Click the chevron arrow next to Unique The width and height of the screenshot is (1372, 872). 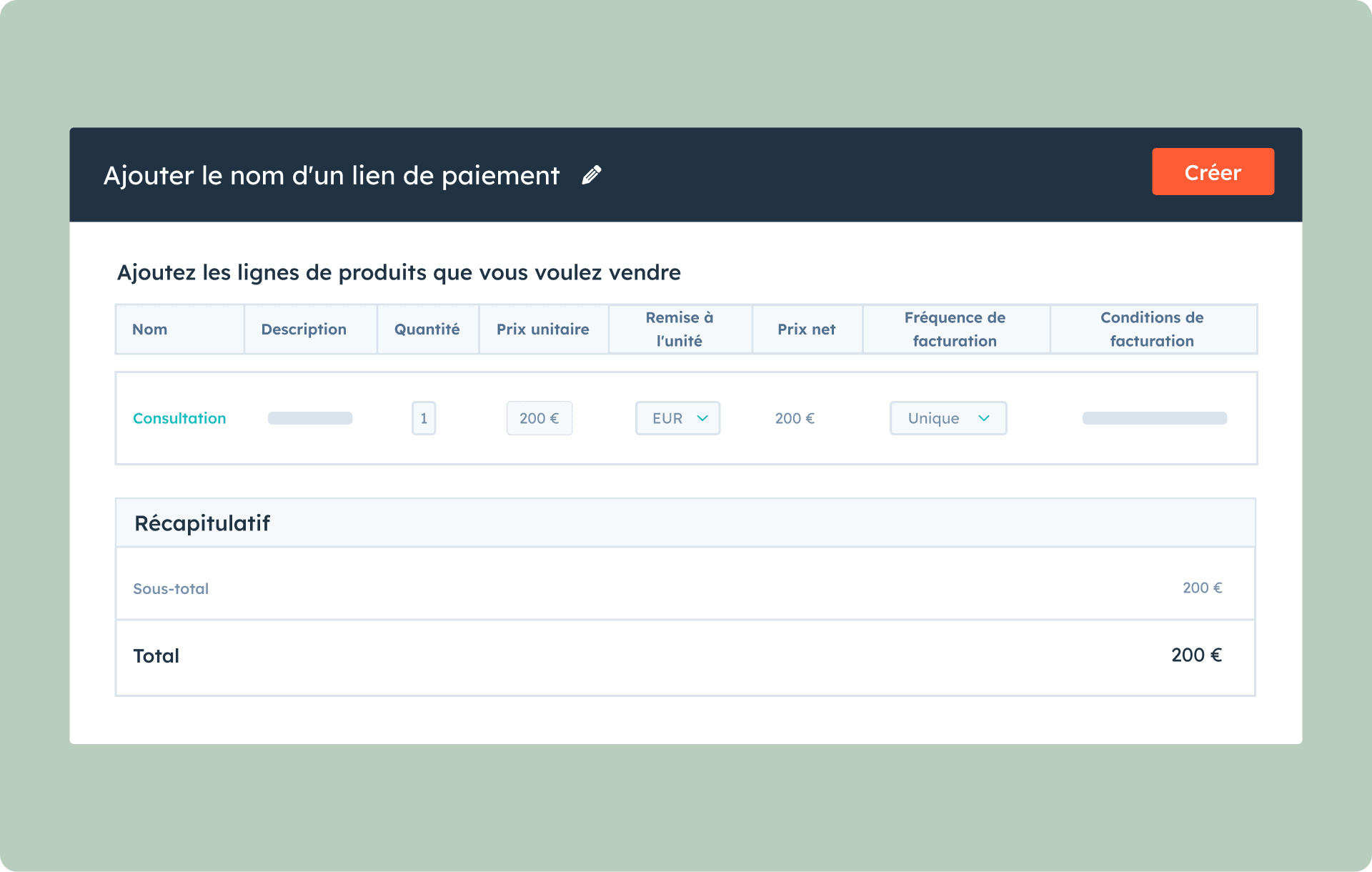click(984, 418)
